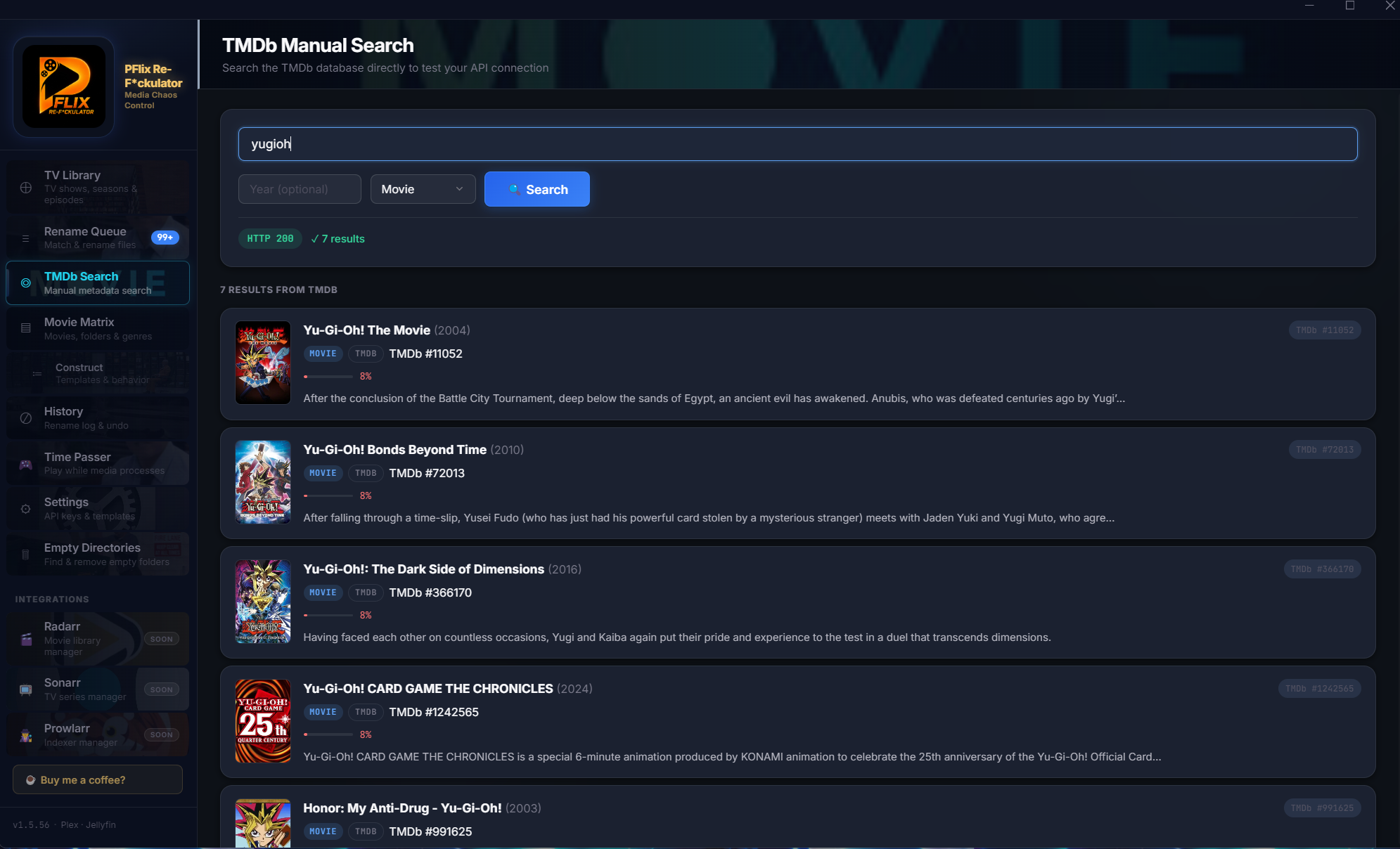Click the MOVIE tag on Dark Side of Dimensions
This screenshot has width=1400, height=849.
323,592
